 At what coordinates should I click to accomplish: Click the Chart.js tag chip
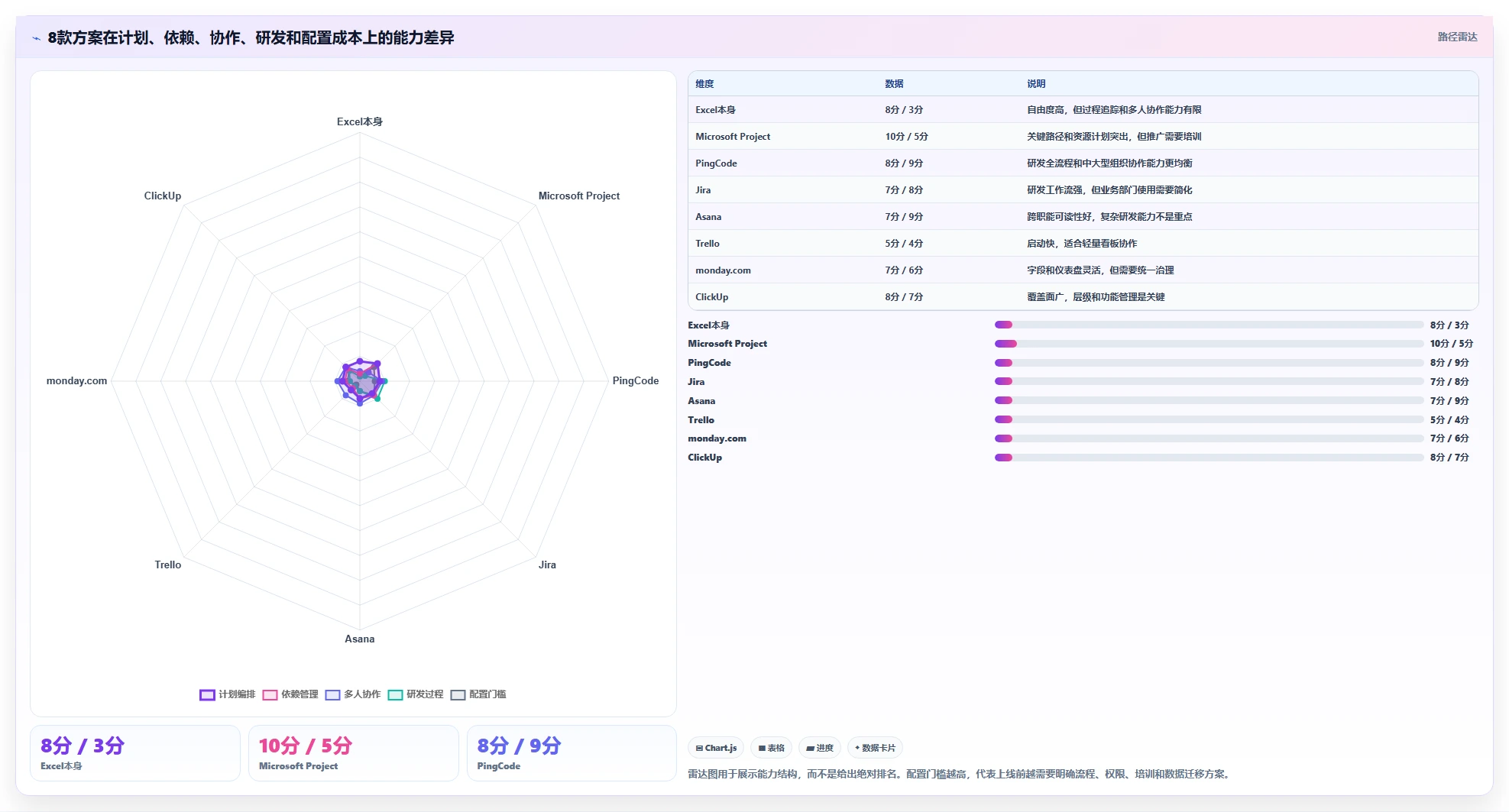tap(716, 748)
